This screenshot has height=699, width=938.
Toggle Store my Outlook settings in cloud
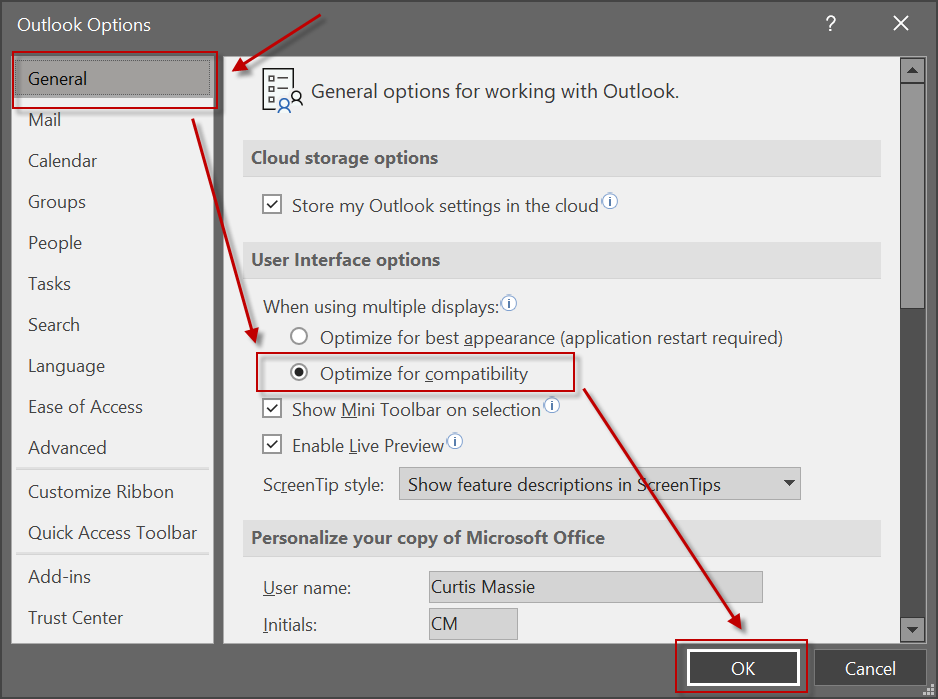click(x=272, y=204)
